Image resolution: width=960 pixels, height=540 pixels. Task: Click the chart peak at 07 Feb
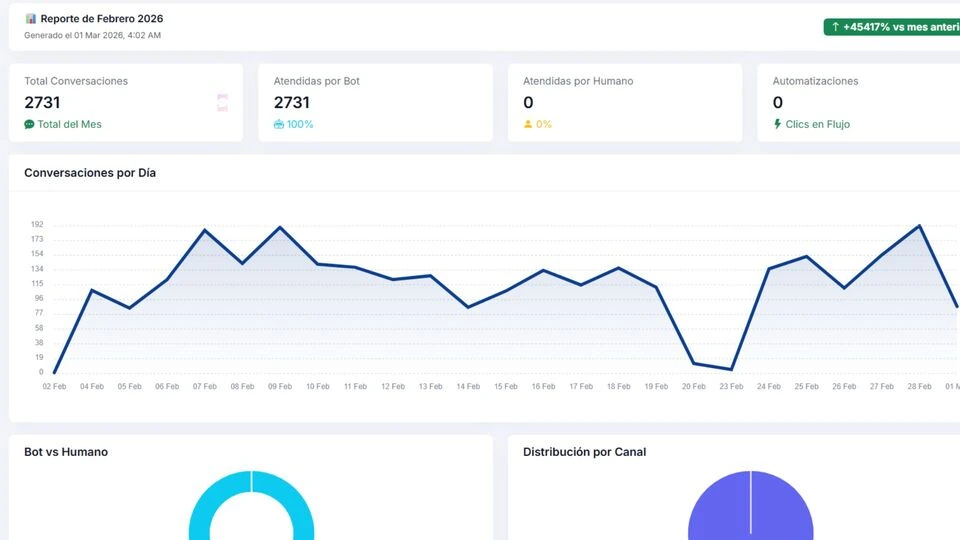click(205, 230)
